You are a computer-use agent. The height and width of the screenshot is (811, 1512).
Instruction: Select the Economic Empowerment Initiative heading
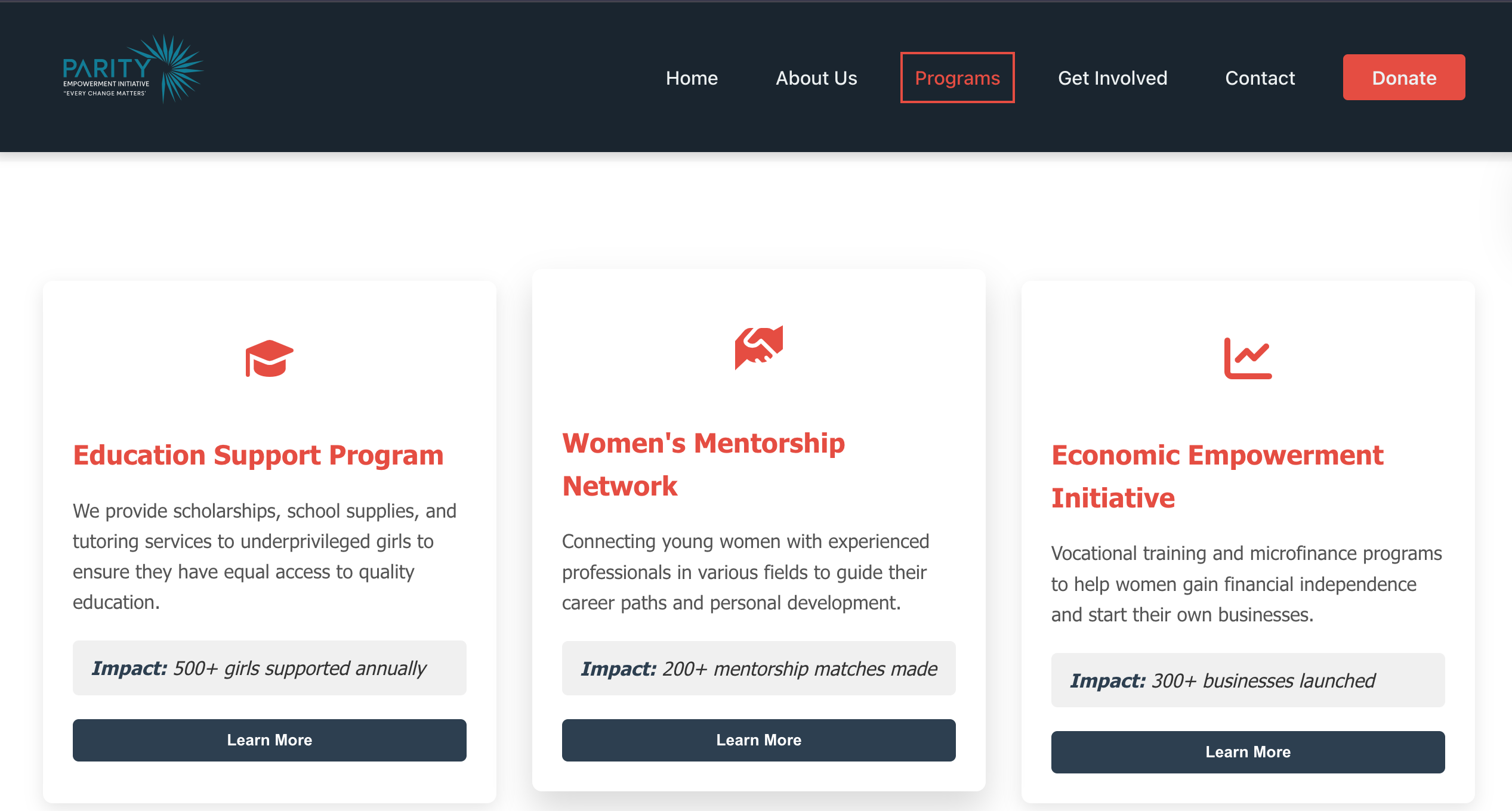[1216, 476]
